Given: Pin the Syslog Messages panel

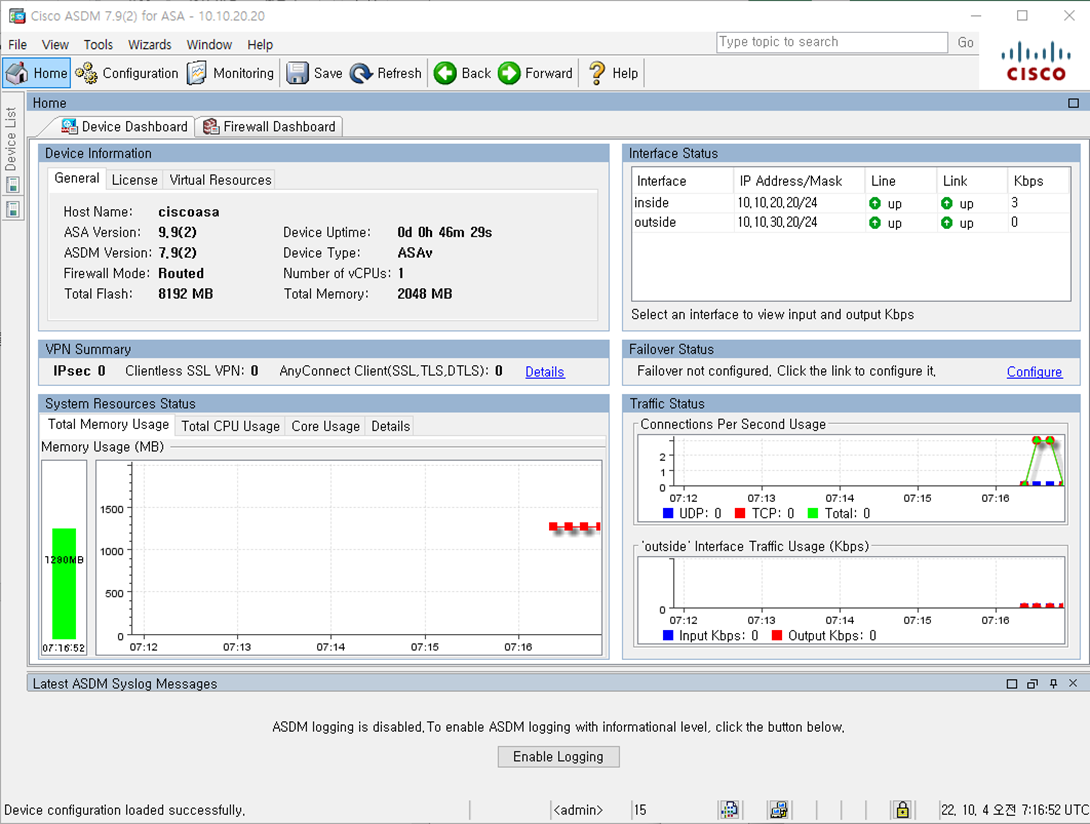Looking at the screenshot, I should (x=1053, y=684).
